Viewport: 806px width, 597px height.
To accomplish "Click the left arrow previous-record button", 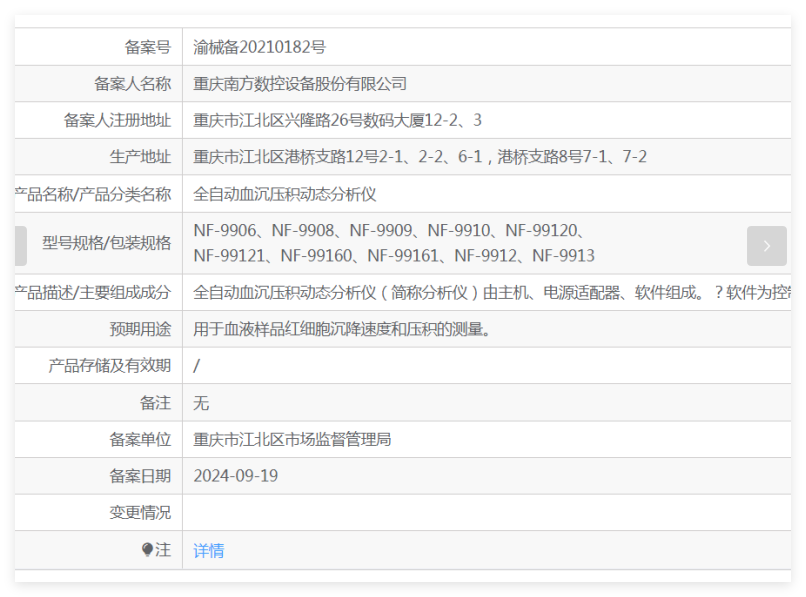I will click(21, 246).
